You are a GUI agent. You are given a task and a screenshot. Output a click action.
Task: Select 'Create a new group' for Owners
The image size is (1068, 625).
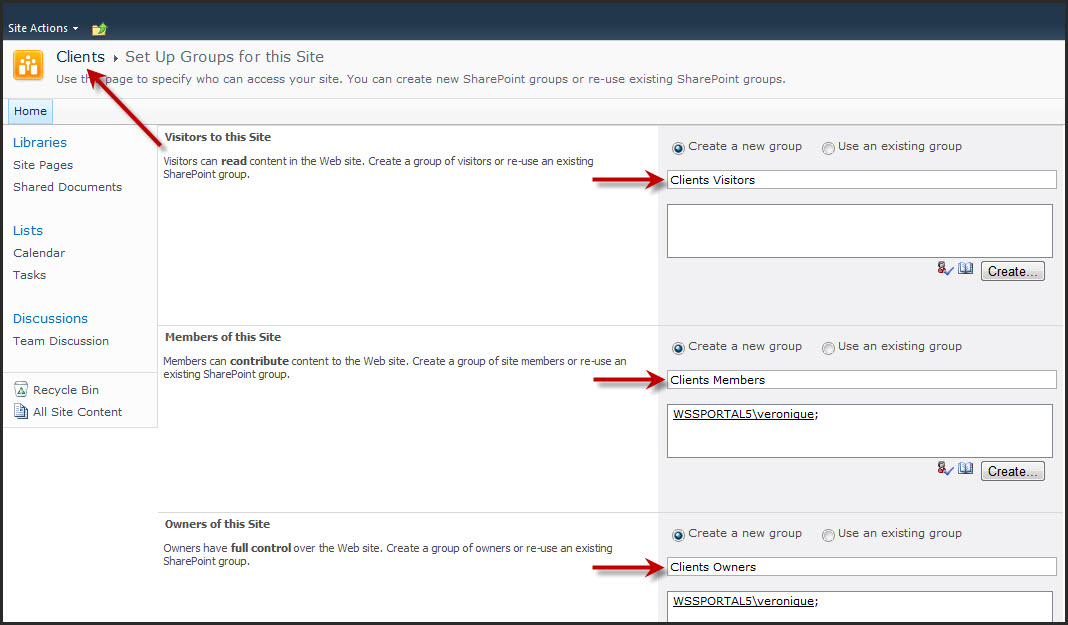point(679,535)
